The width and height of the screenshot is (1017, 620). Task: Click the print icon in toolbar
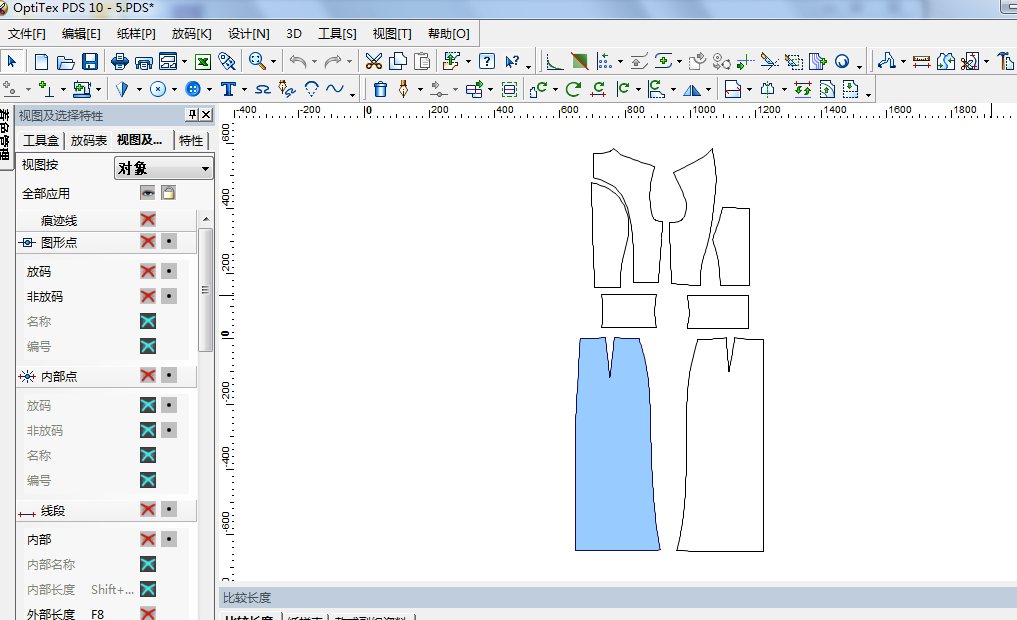coord(120,61)
